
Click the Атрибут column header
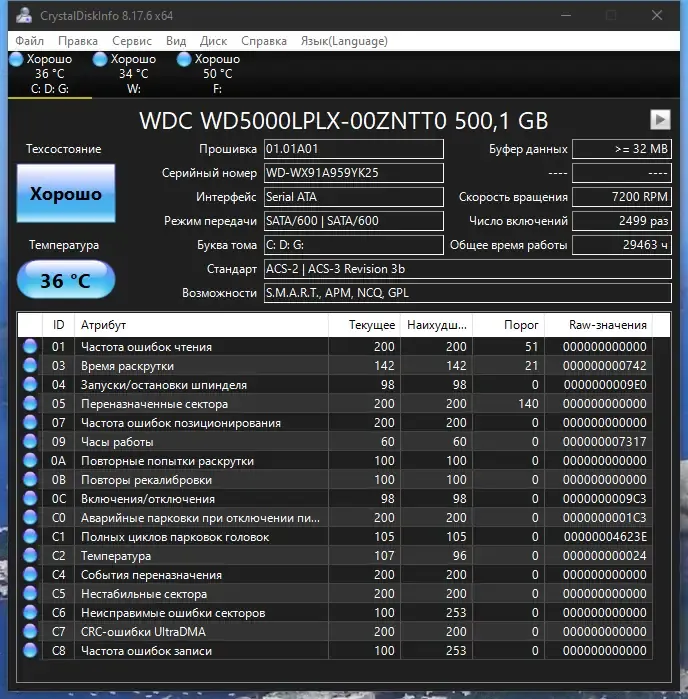[x=201, y=325]
